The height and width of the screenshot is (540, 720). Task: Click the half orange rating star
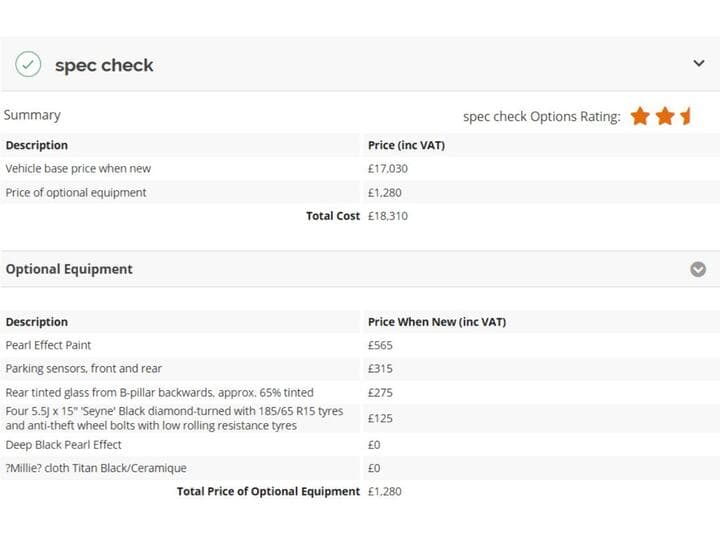(x=686, y=116)
